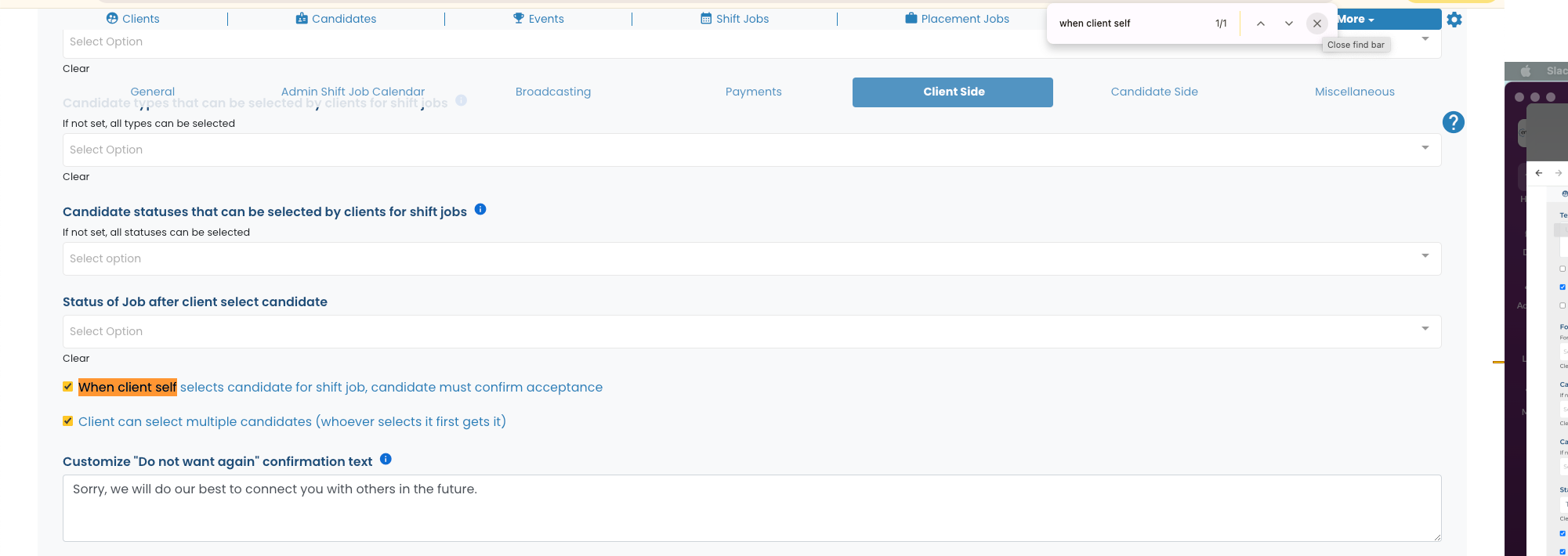
Task: Switch to the General tab
Action: pyautogui.click(x=152, y=92)
